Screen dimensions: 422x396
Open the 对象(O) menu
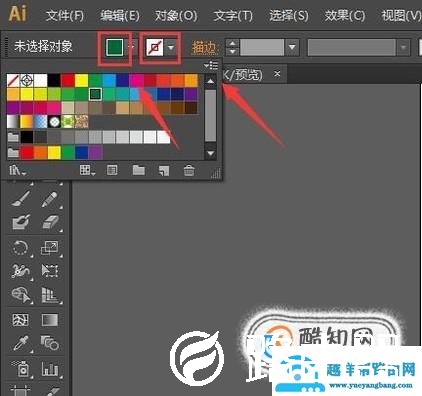[x=176, y=15]
